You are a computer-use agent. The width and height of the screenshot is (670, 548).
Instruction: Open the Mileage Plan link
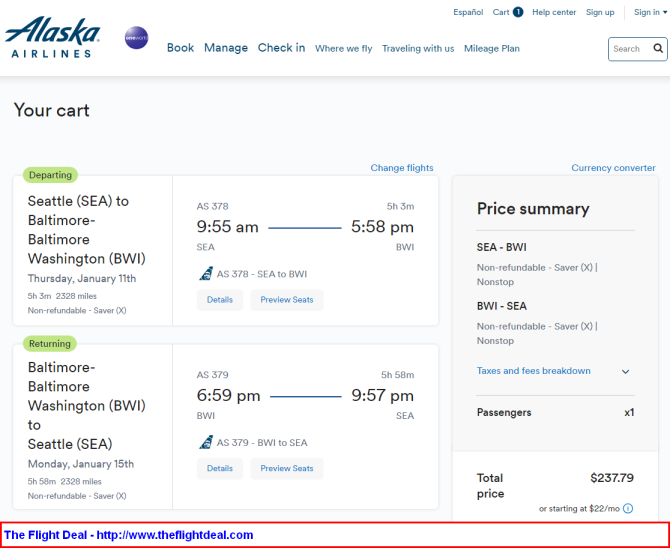[x=492, y=48]
